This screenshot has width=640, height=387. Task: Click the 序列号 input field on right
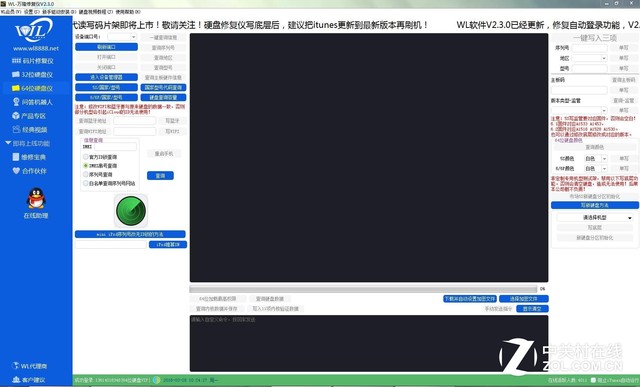(589, 48)
